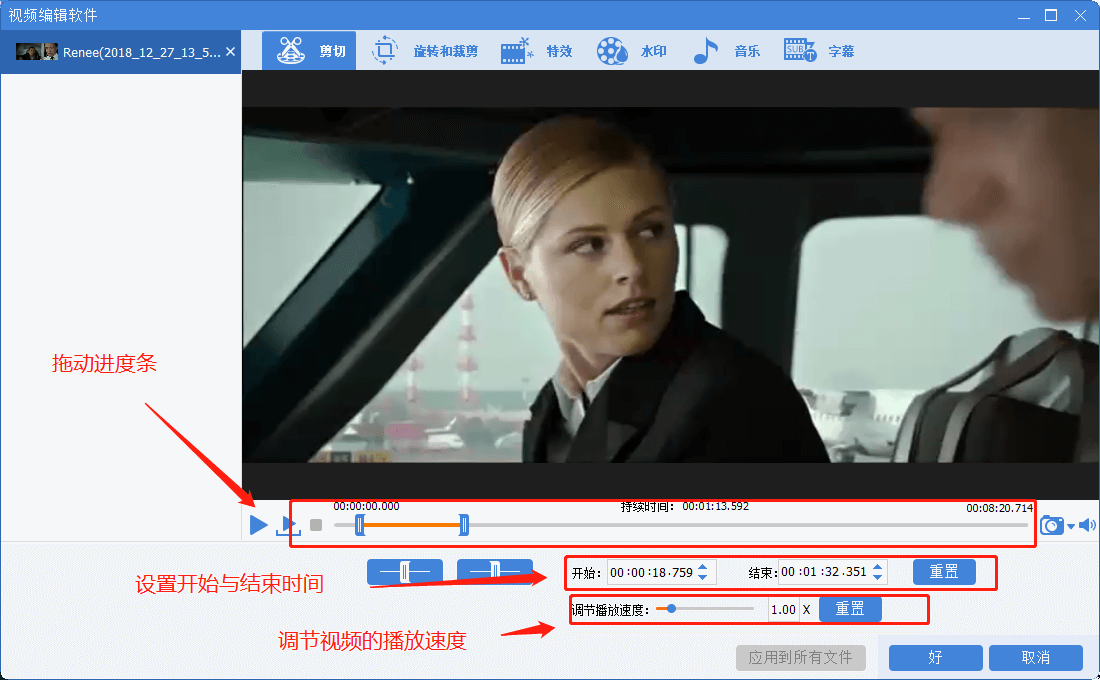
Task: Open the 特效 effects tab
Action: [x=537, y=51]
